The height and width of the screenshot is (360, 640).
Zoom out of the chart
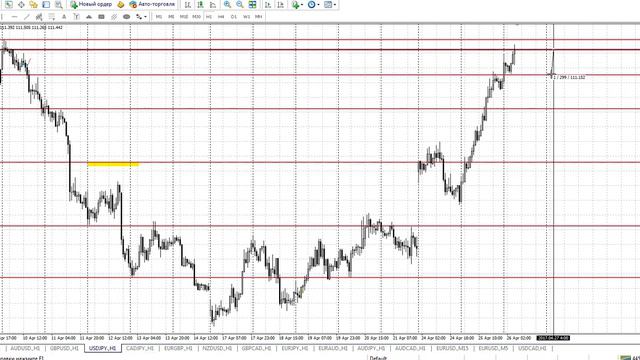click(240, 4)
